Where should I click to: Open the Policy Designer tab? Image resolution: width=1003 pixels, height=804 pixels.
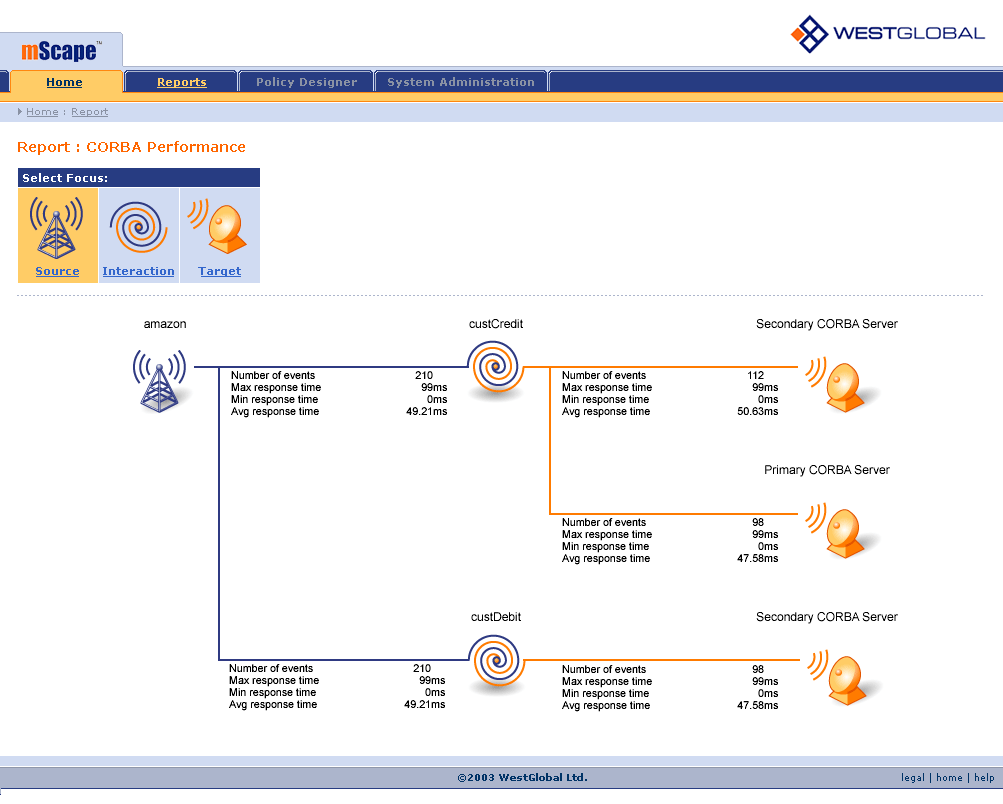(306, 82)
